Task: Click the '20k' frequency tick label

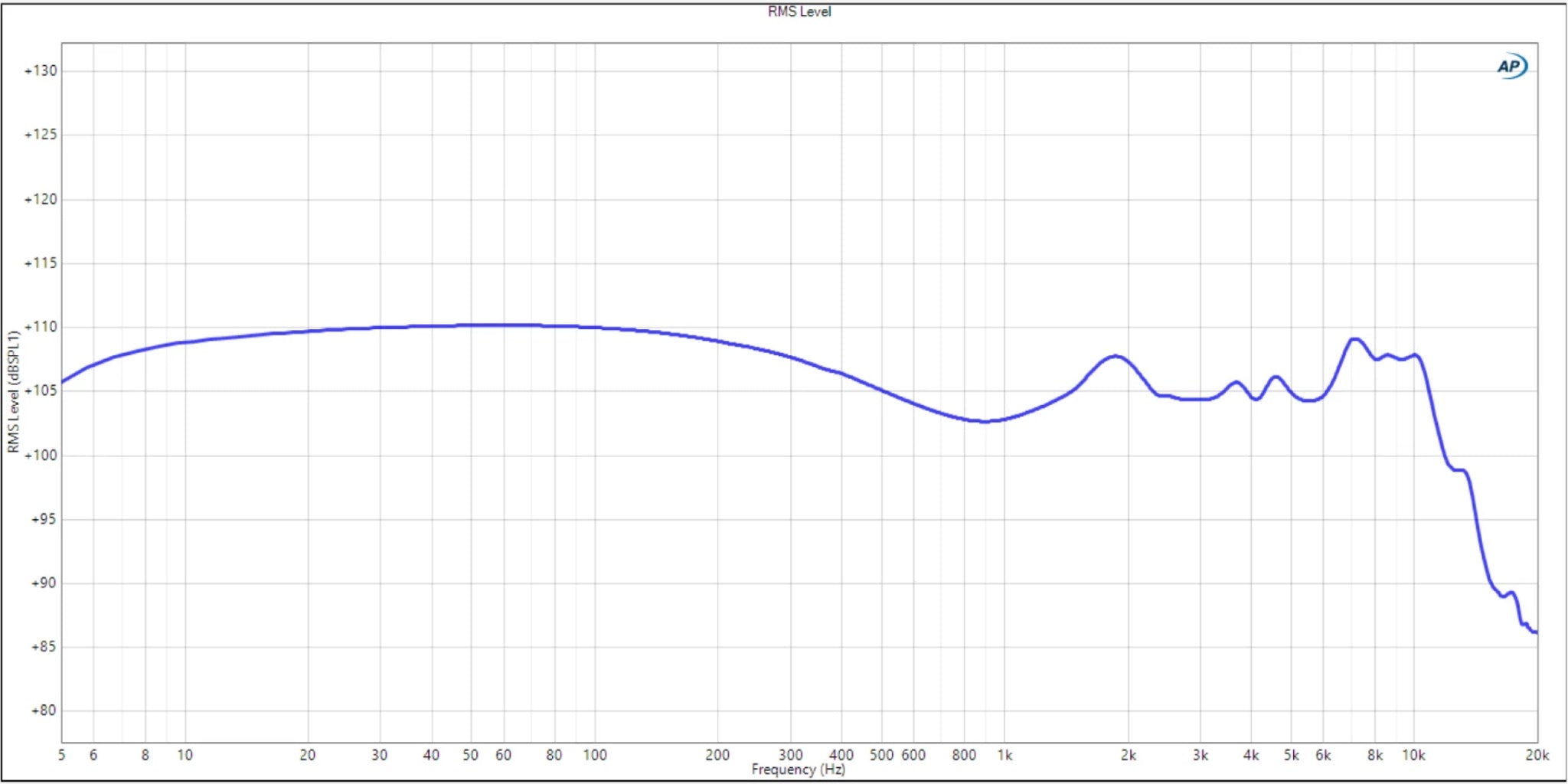Action: (1537, 755)
